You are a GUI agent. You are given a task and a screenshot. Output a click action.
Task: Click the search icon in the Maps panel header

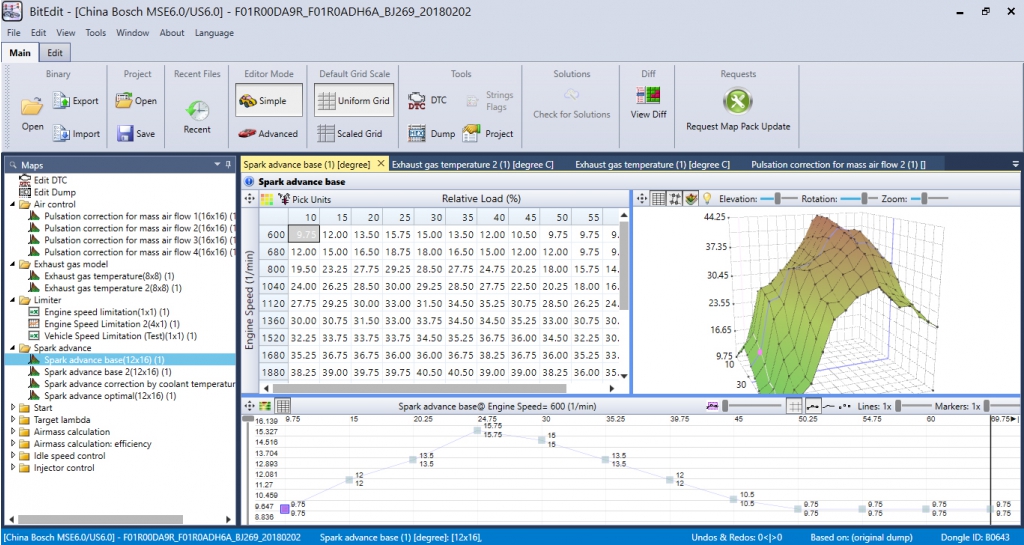pyautogui.click(x=13, y=166)
